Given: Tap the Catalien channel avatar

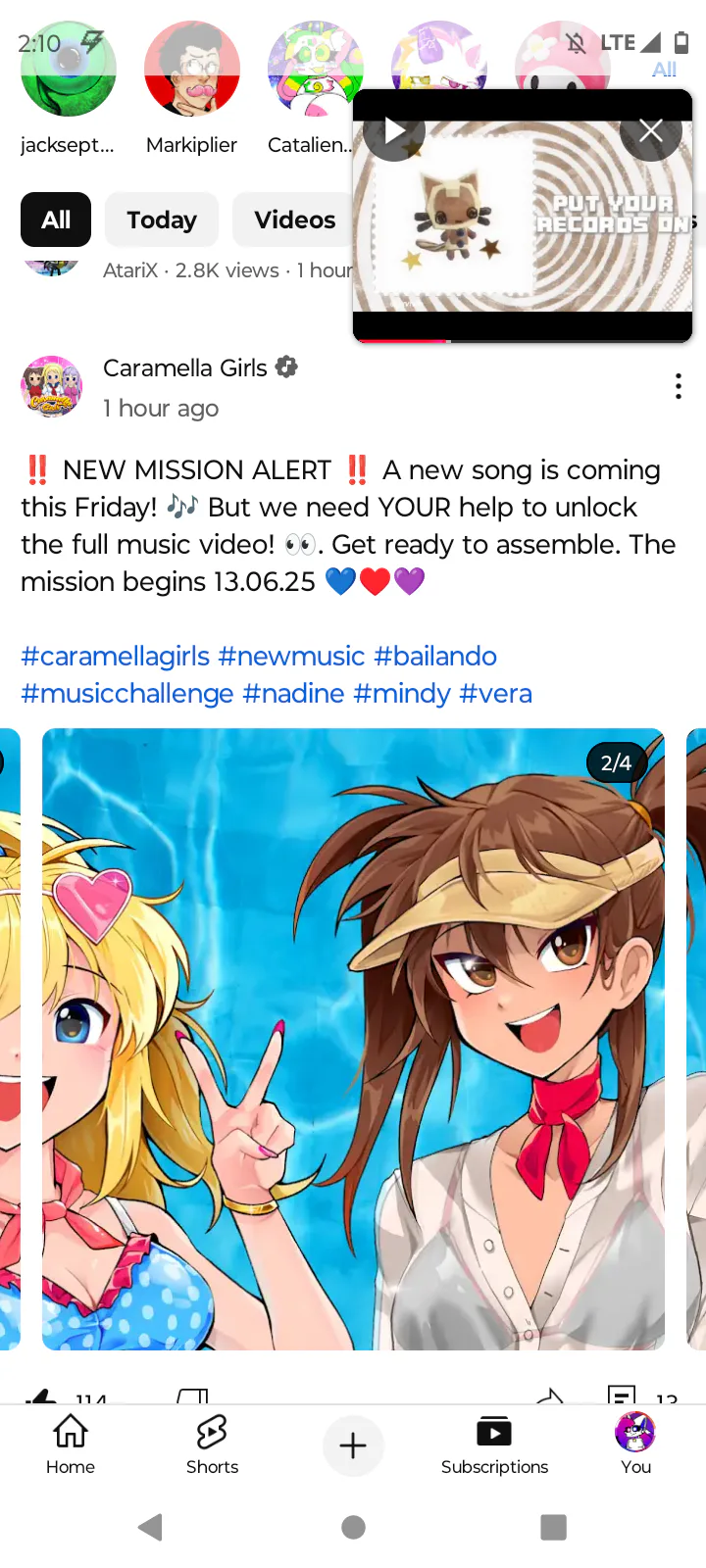Looking at the screenshot, I should click(315, 69).
